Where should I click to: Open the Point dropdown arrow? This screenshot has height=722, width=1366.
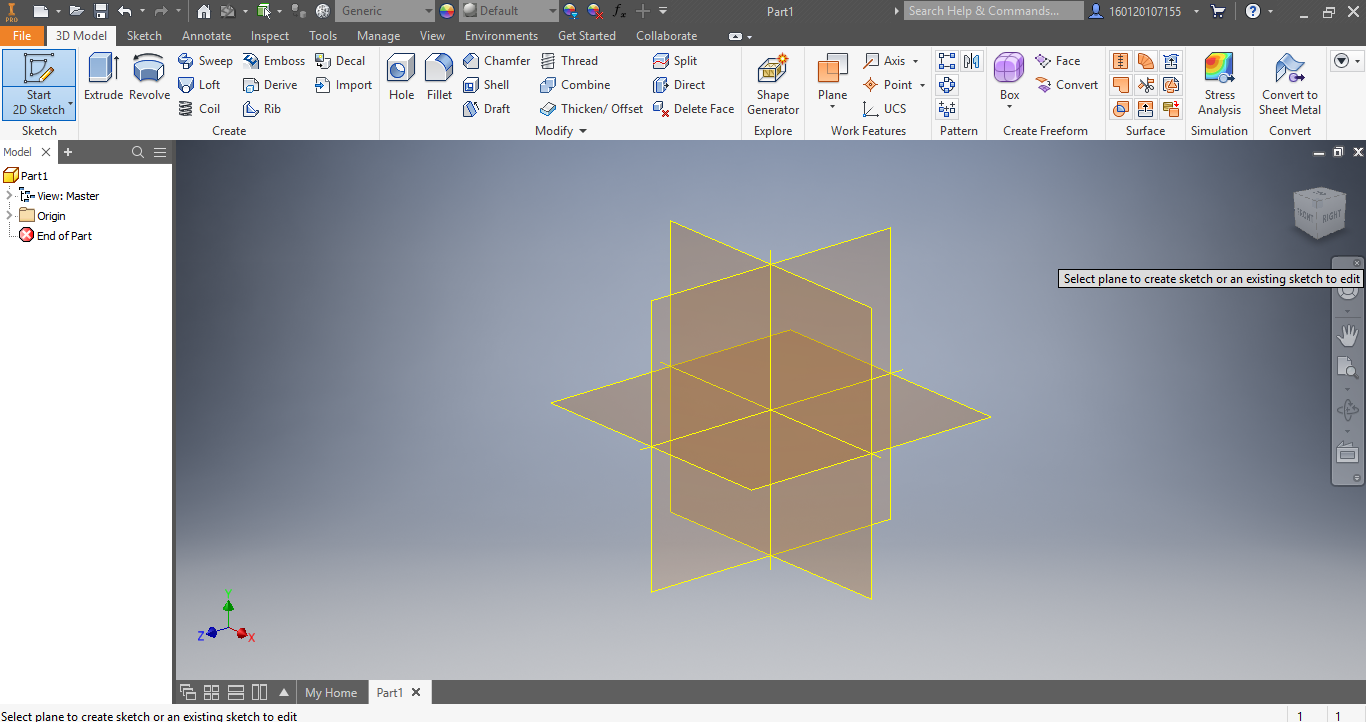coord(922,85)
